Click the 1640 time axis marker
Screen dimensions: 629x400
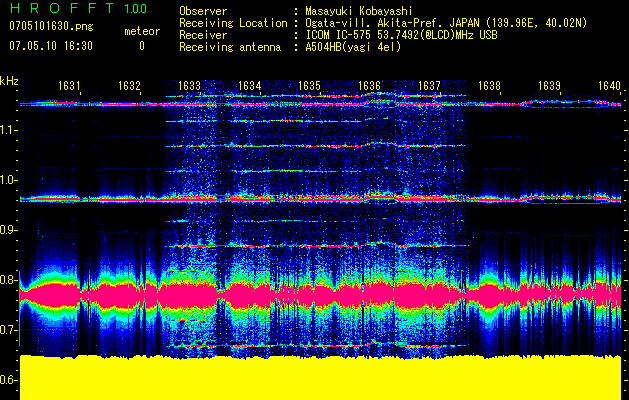click(609, 85)
